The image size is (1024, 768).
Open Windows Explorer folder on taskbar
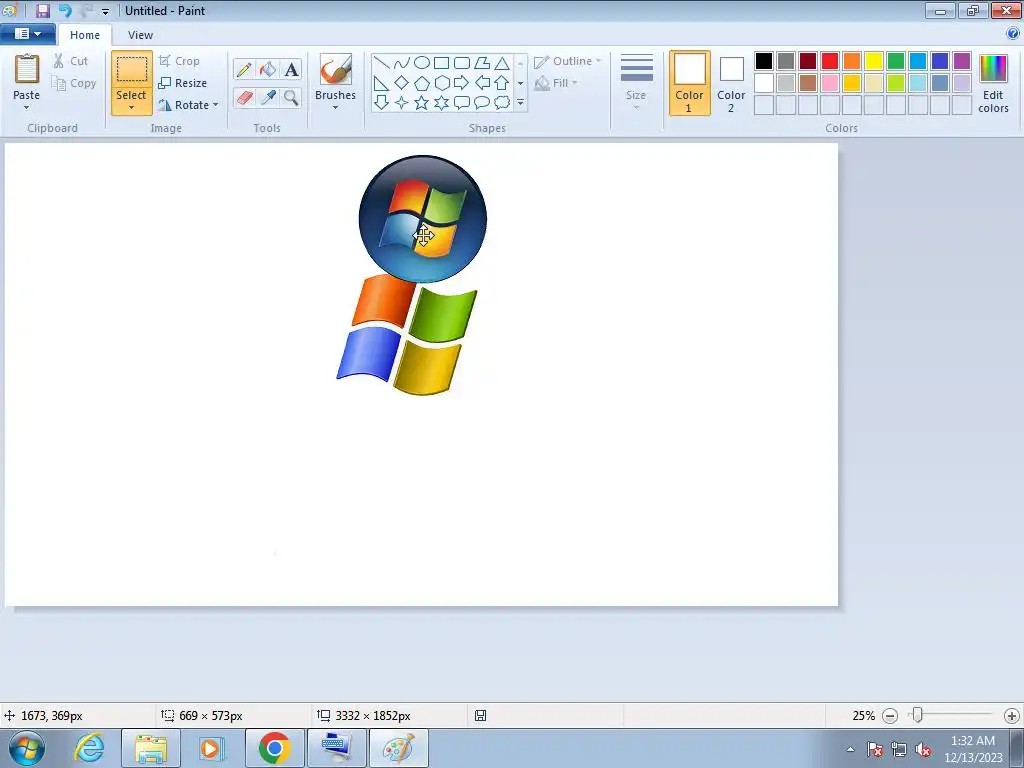(x=151, y=748)
